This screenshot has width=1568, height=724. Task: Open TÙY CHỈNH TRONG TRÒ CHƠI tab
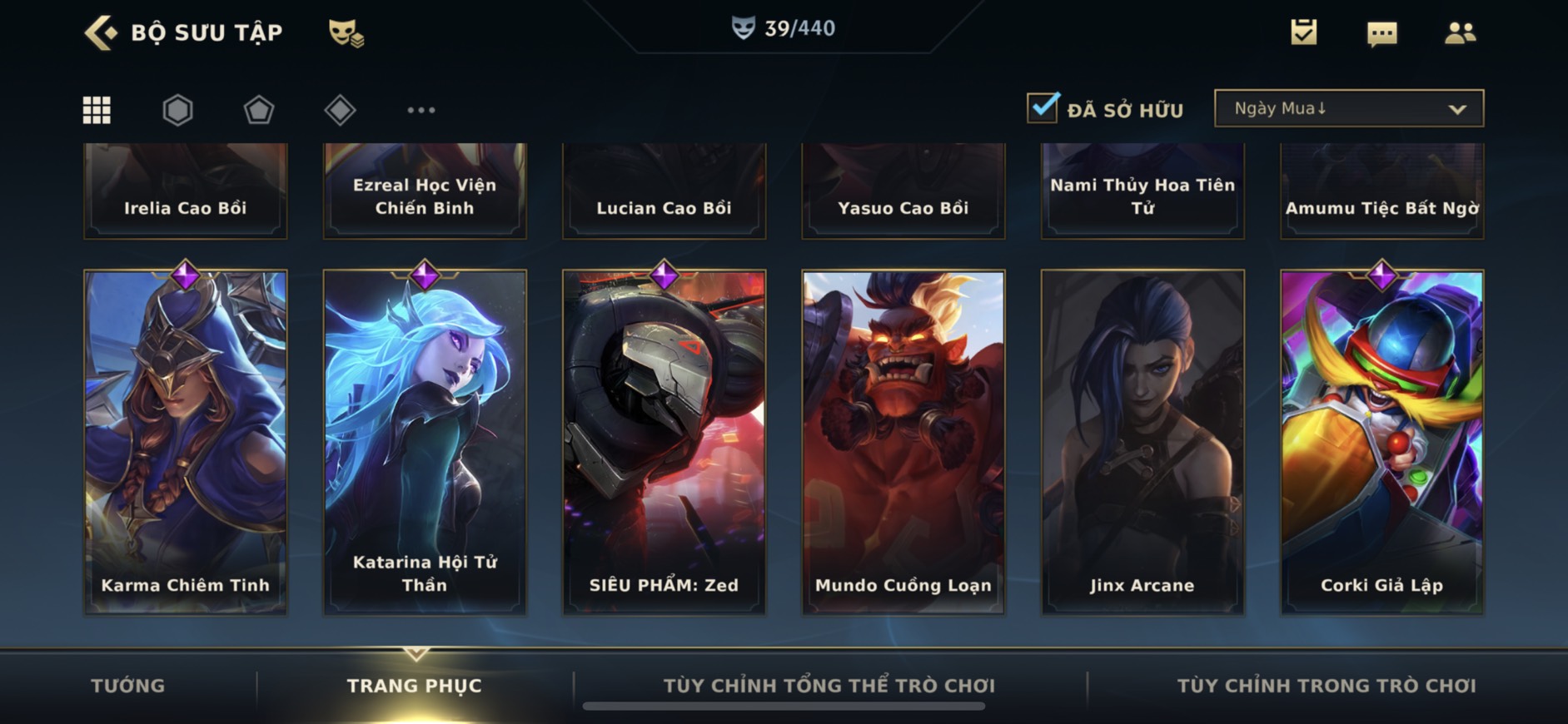point(1326,686)
